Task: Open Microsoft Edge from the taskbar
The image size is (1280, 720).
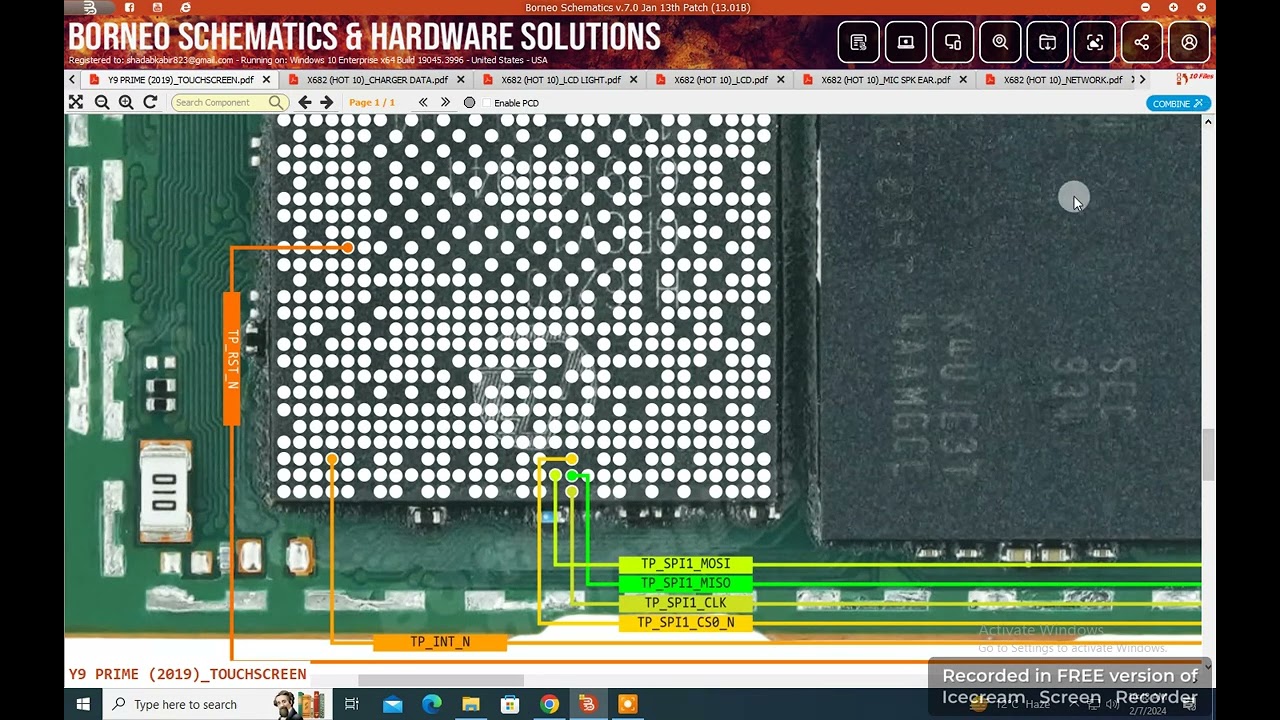Action: 431,704
